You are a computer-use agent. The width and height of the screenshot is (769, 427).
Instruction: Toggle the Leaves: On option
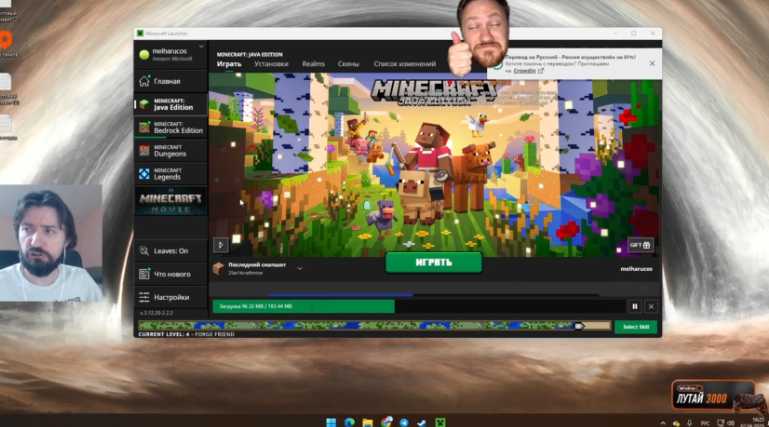tap(170, 251)
